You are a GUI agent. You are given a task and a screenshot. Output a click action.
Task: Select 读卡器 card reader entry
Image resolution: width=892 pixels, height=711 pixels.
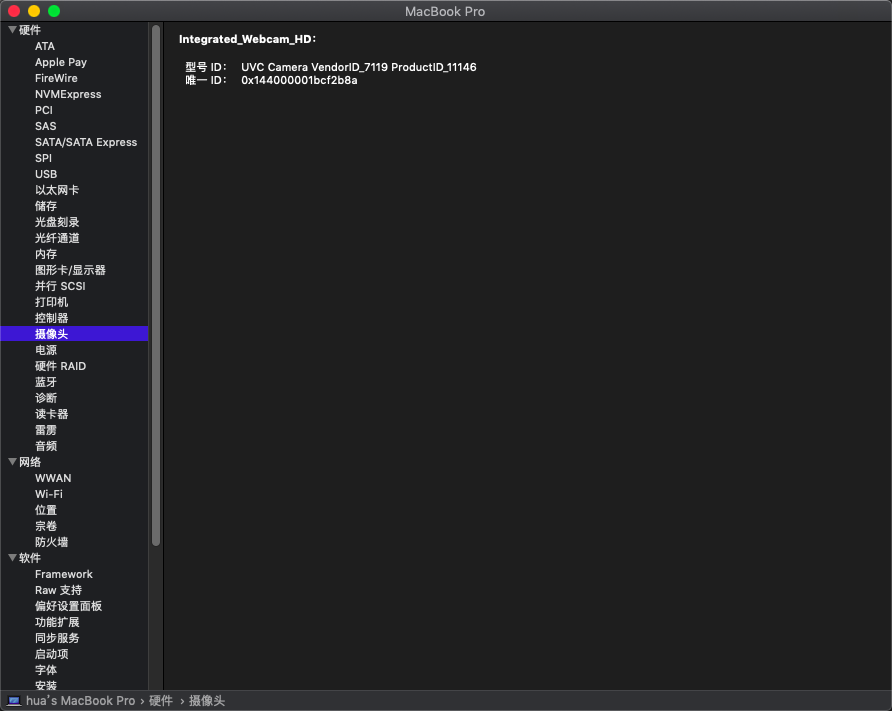52,414
